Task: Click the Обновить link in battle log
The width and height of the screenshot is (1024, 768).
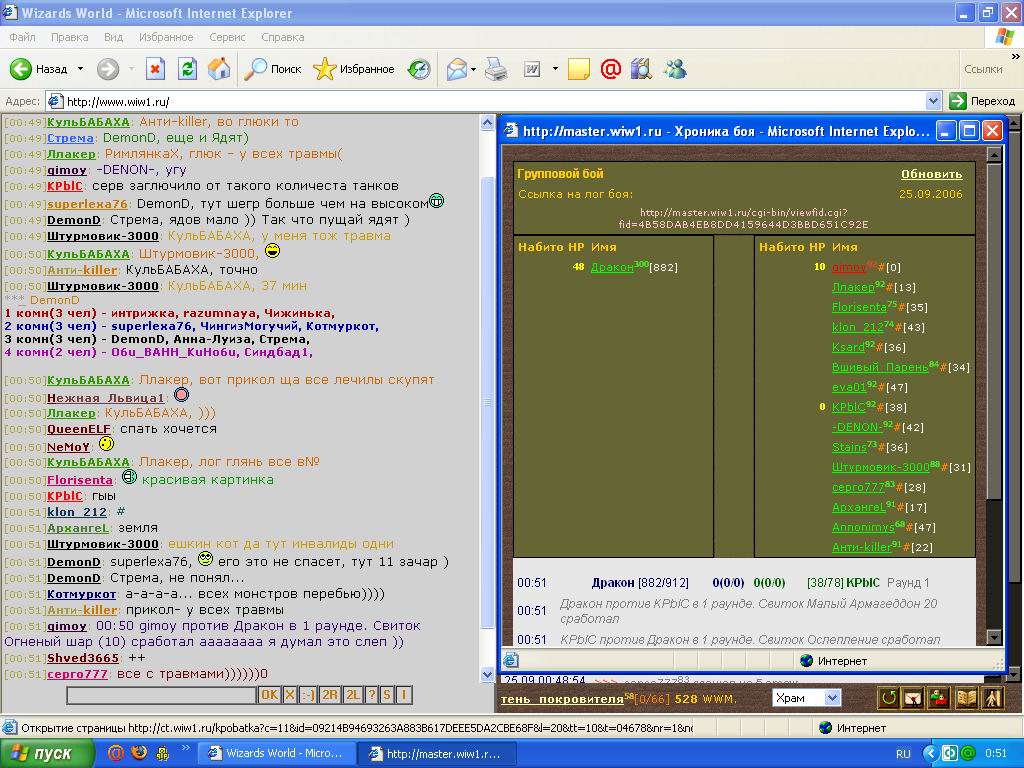Action: pyautogui.click(x=931, y=174)
